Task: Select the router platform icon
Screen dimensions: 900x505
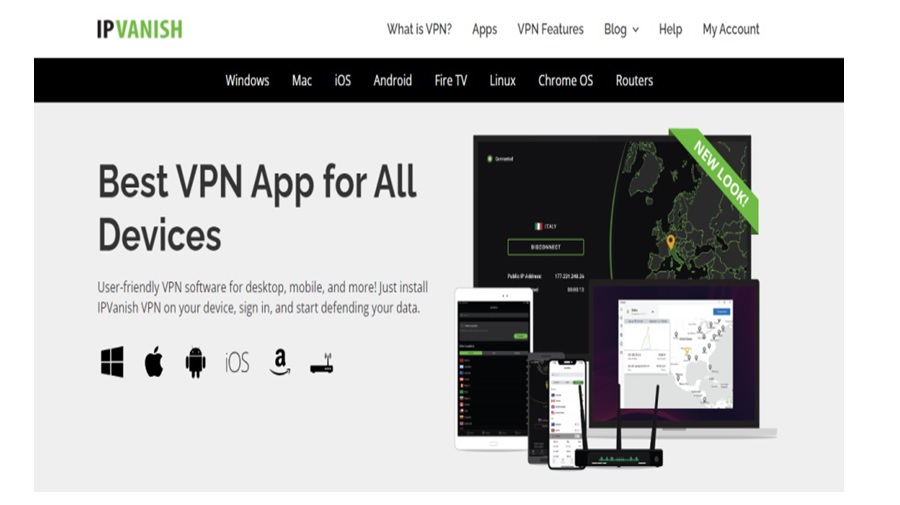Action: (321, 363)
